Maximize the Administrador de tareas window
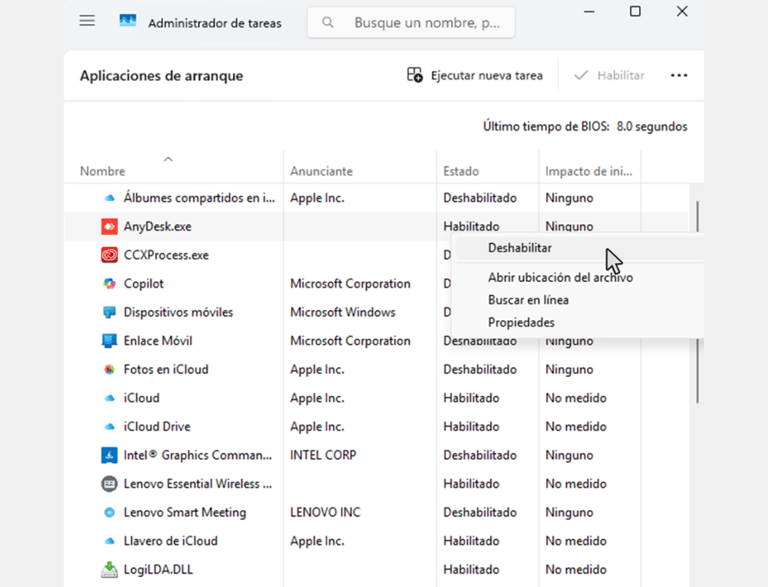This screenshot has width=768, height=587. point(635,11)
